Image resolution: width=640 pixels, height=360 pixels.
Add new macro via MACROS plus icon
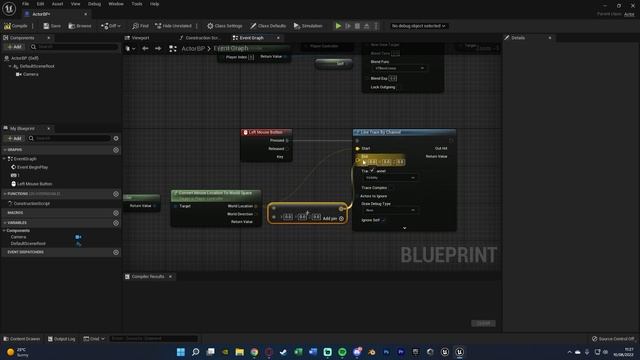coord(116,213)
